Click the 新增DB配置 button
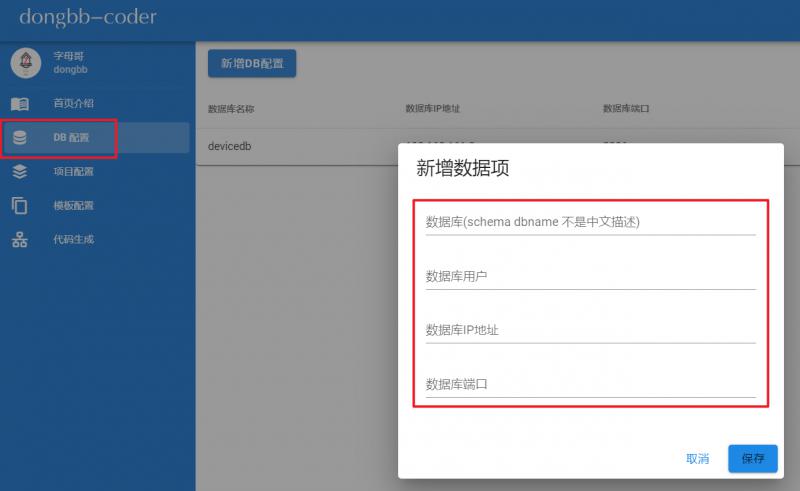 [252, 63]
